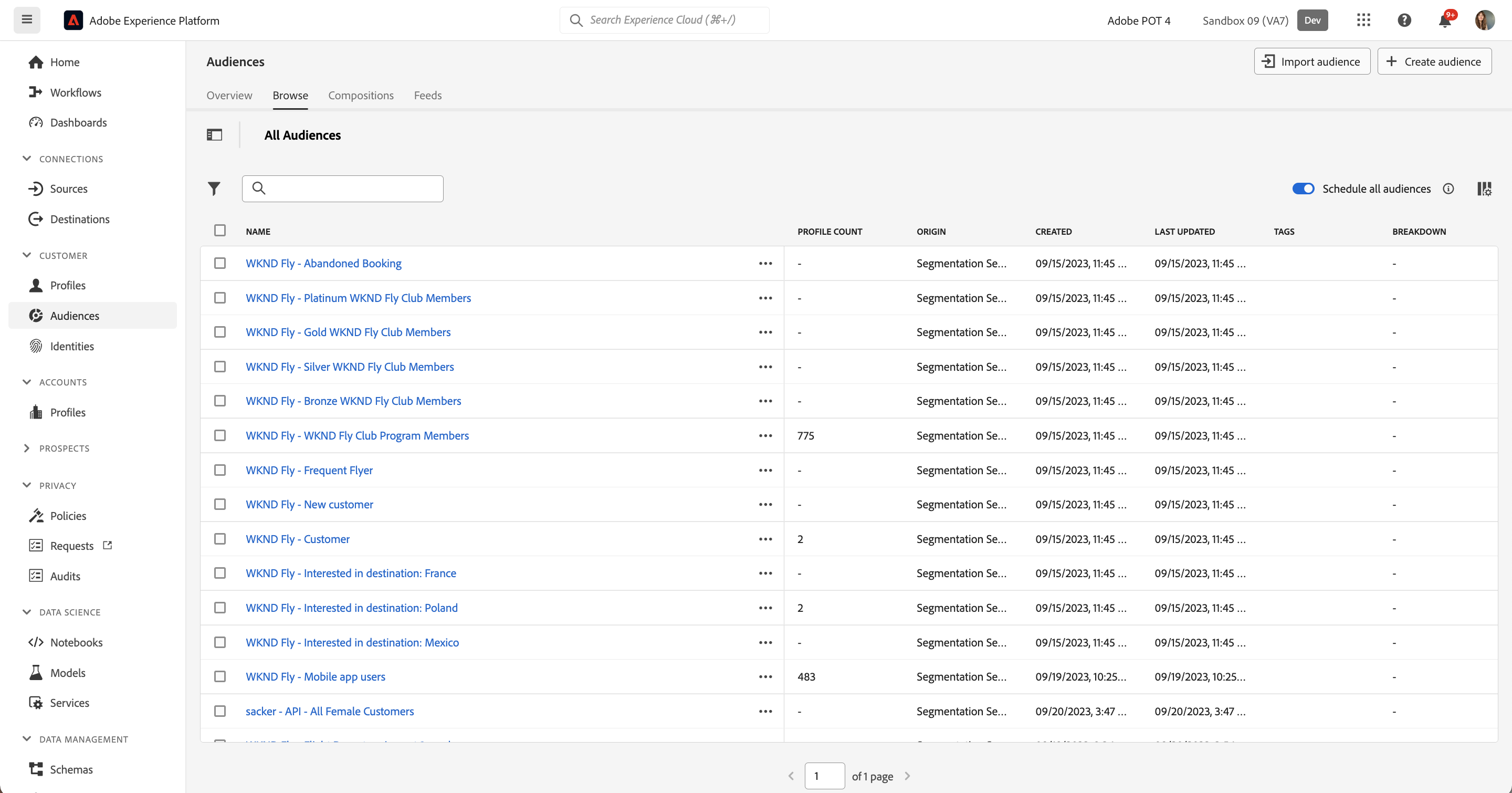1512x793 pixels.
Task: Disable the Schedule all audiences switch
Action: click(x=1303, y=189)
